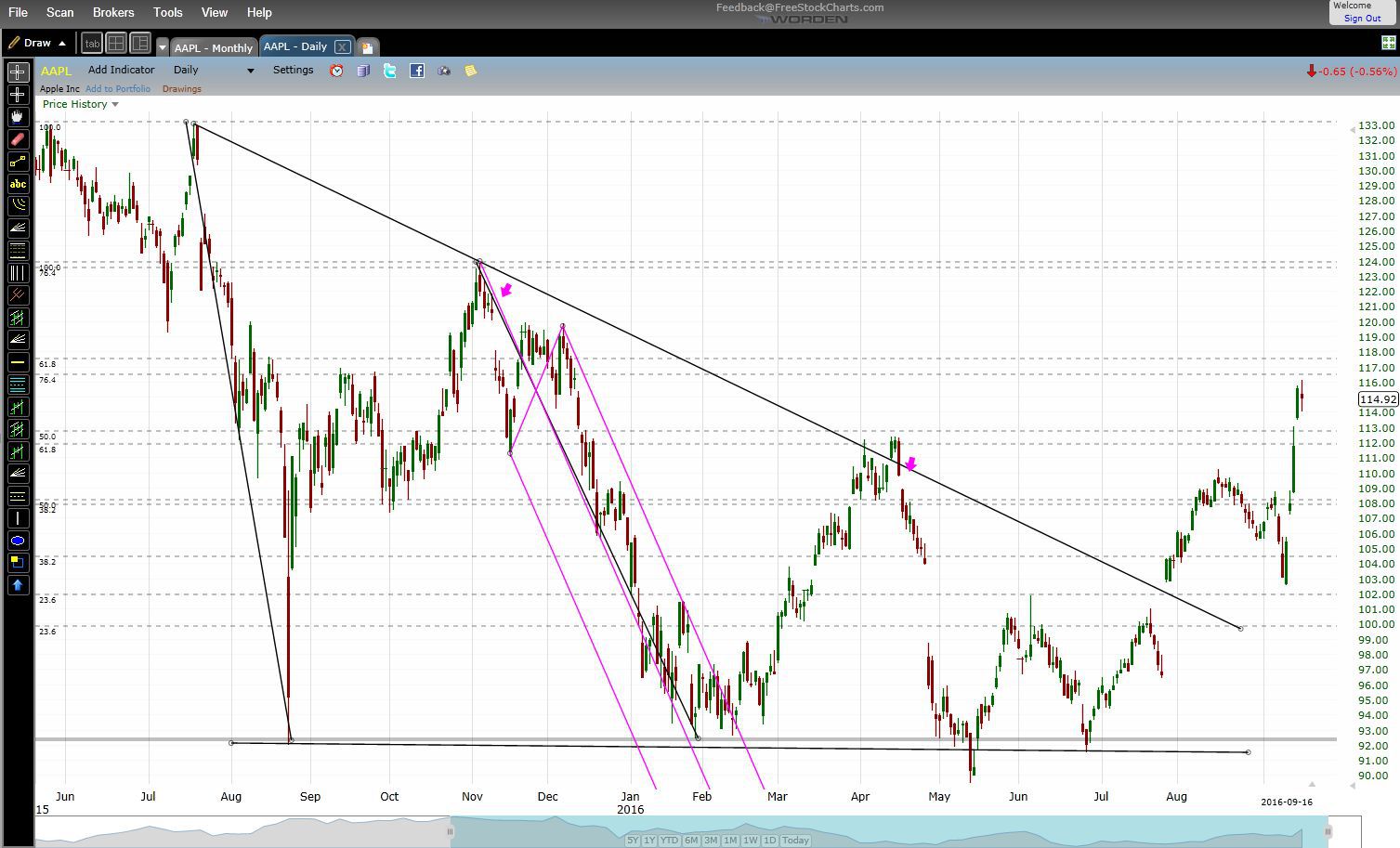Select the eraser drawing tool
Viewport: 1400px width, 848px height.
click(x=17, y=139)
